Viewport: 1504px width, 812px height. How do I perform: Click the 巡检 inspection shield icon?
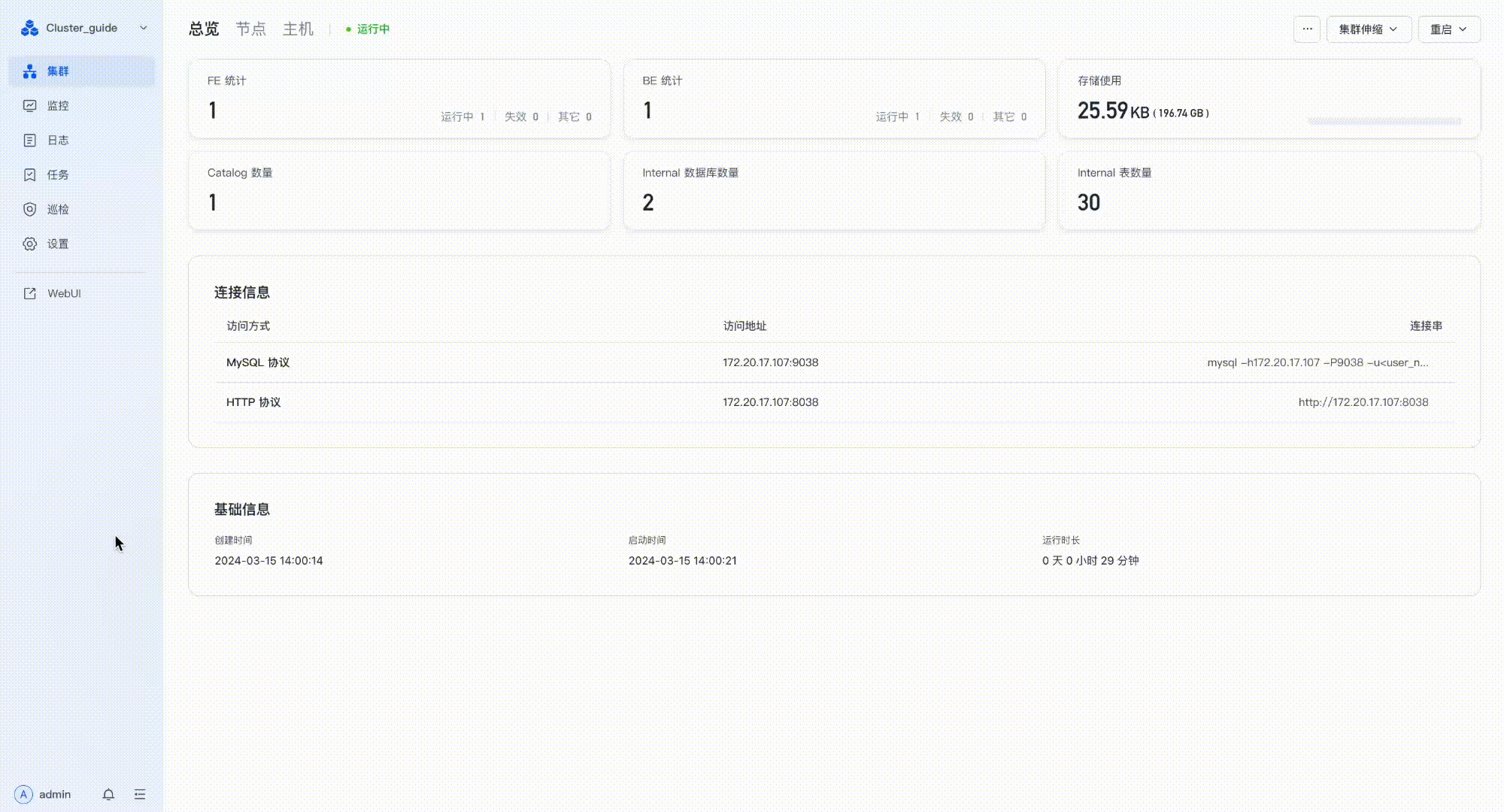[30, 210]
